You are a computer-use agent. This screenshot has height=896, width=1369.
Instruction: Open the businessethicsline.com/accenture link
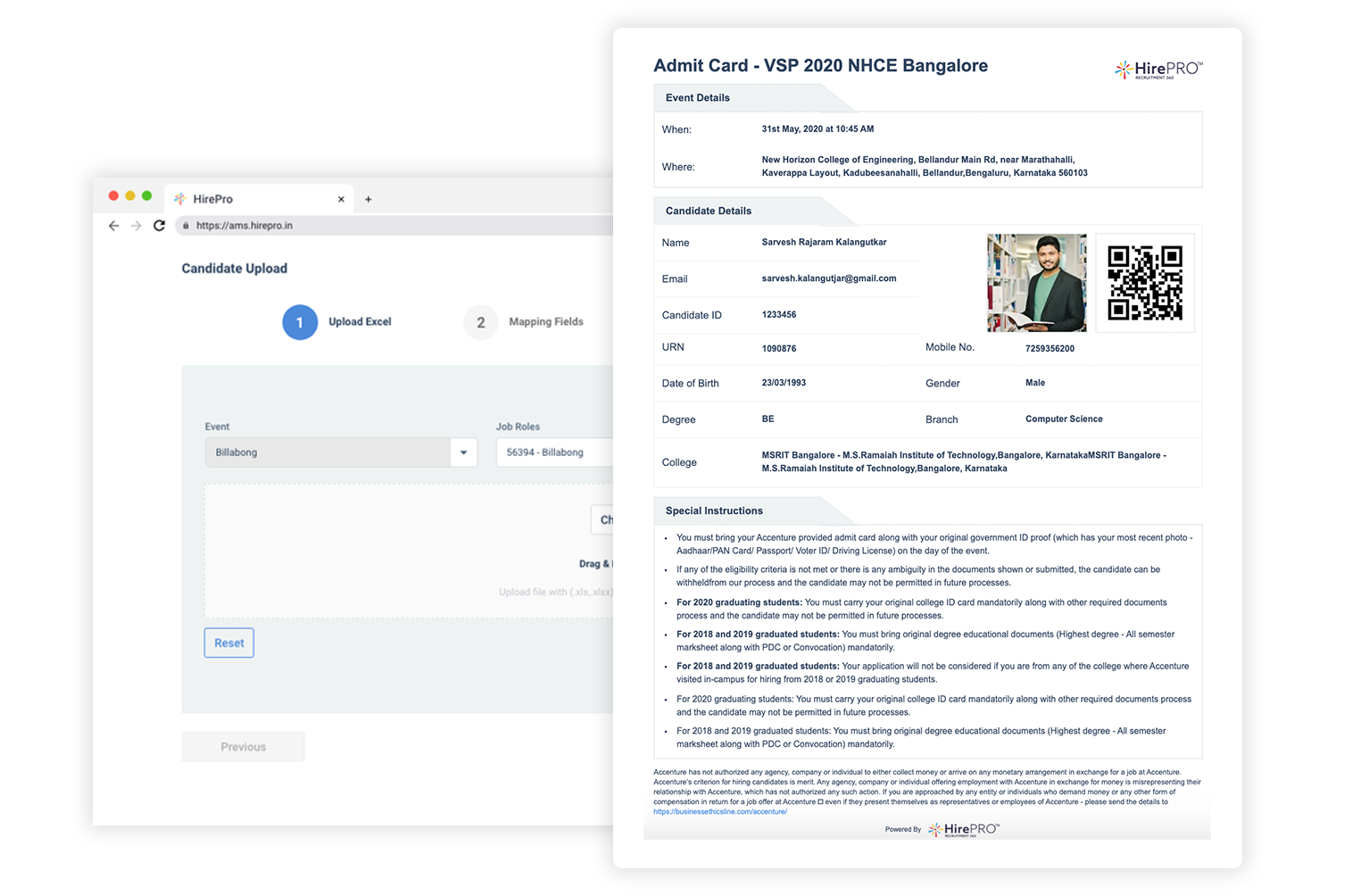click(721, 812)
